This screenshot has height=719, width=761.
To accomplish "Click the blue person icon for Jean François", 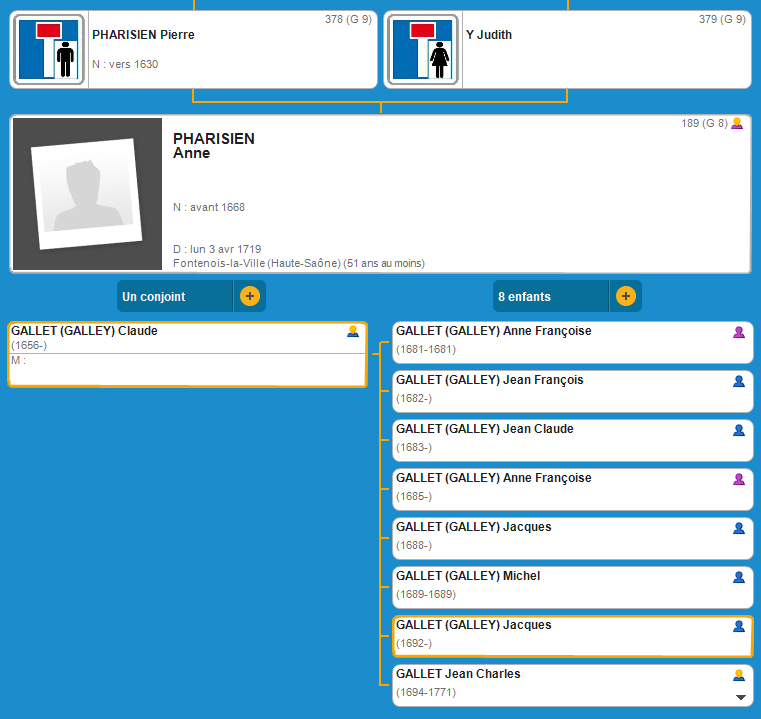I will (x=739, y=381).
